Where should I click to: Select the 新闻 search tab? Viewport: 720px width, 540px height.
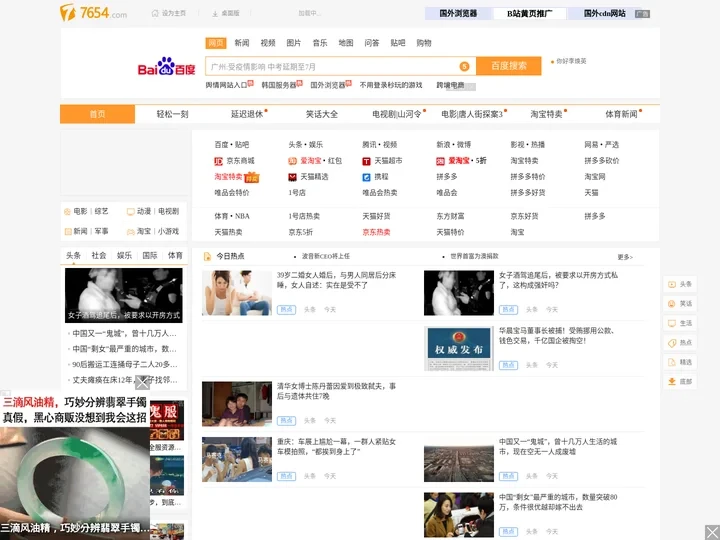[242, 43]
